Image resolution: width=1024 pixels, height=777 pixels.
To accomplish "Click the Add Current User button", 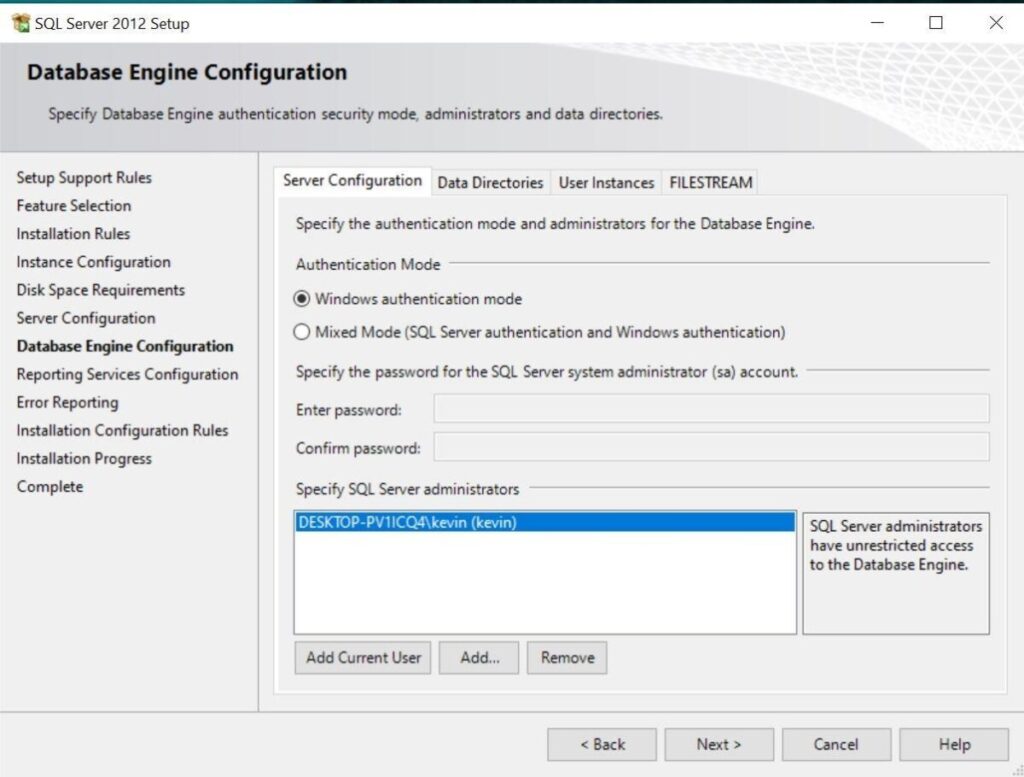I will point(361,658).
